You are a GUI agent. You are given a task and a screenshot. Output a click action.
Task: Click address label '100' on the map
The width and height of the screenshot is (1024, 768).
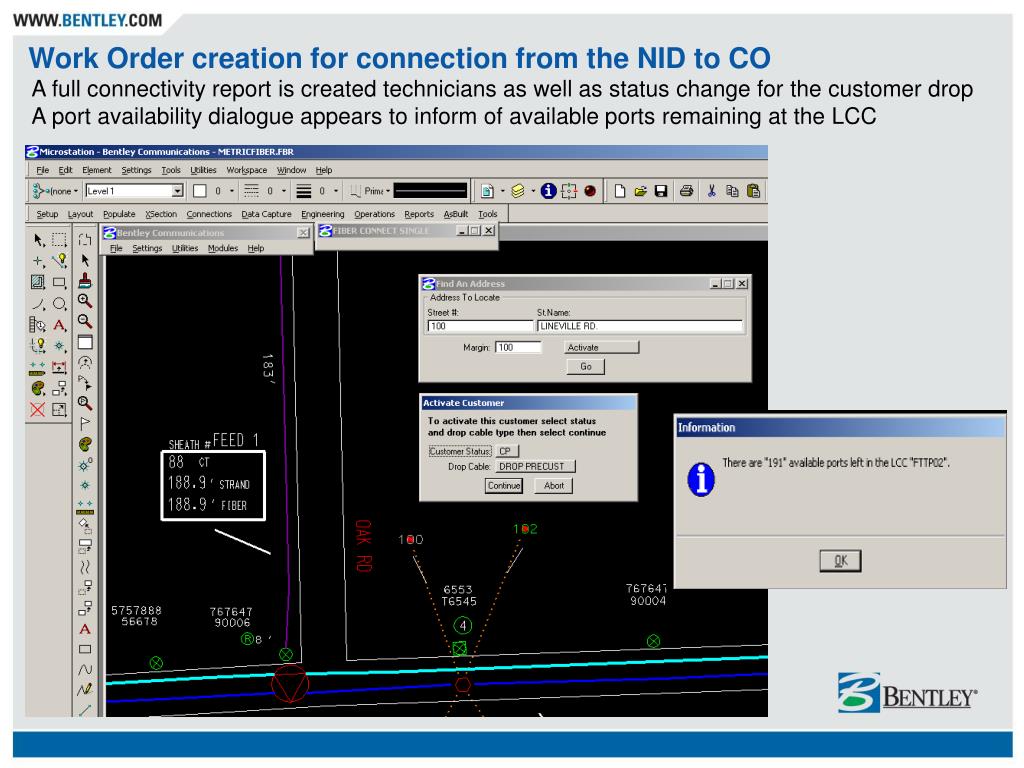click(411, 539)
